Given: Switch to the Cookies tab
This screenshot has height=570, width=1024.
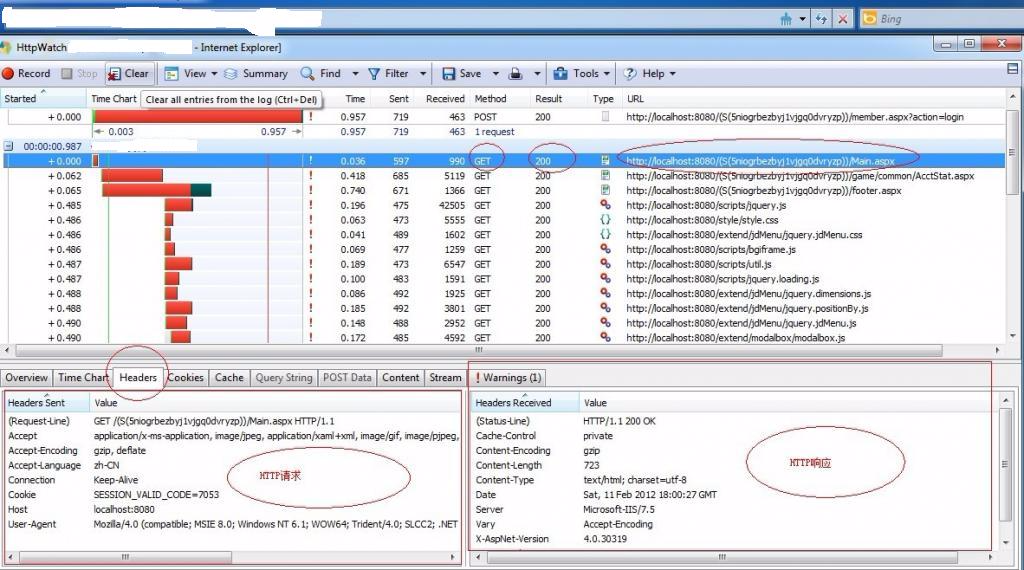Looking at the screenshot, I should pyautogui.click(x=185, y=377).
